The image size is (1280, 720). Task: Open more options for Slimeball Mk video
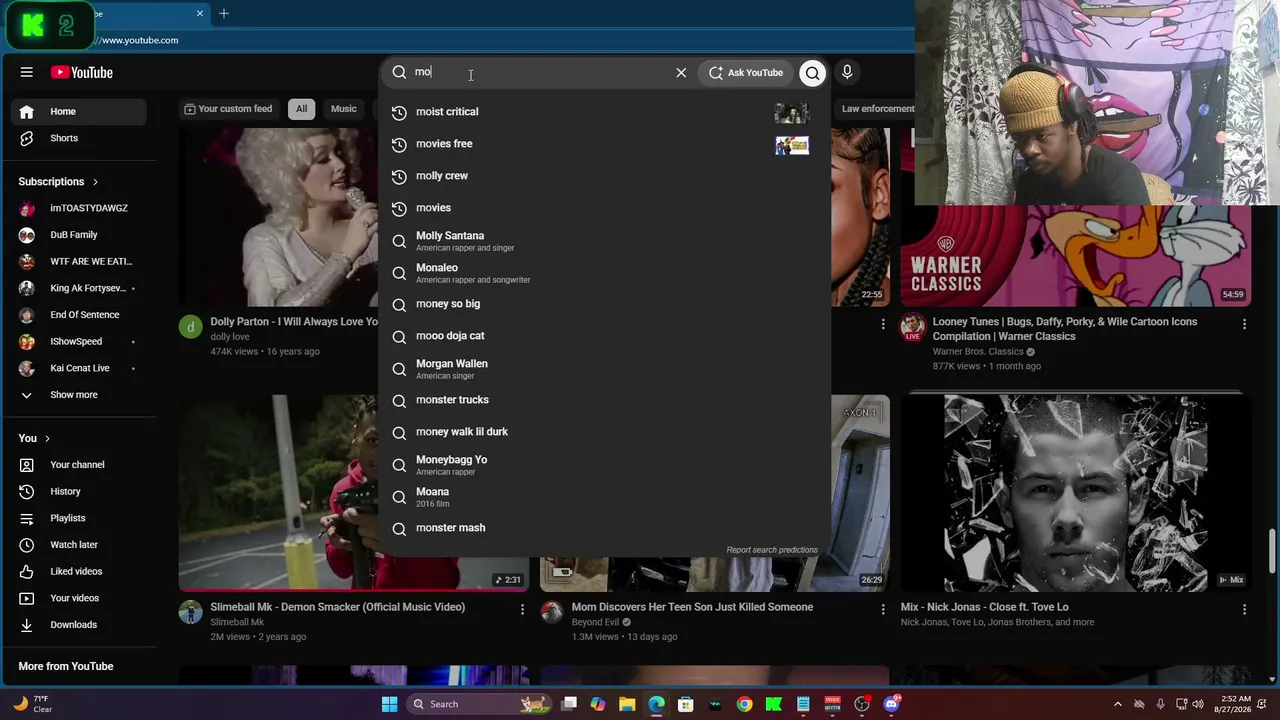tap(522, 609)
